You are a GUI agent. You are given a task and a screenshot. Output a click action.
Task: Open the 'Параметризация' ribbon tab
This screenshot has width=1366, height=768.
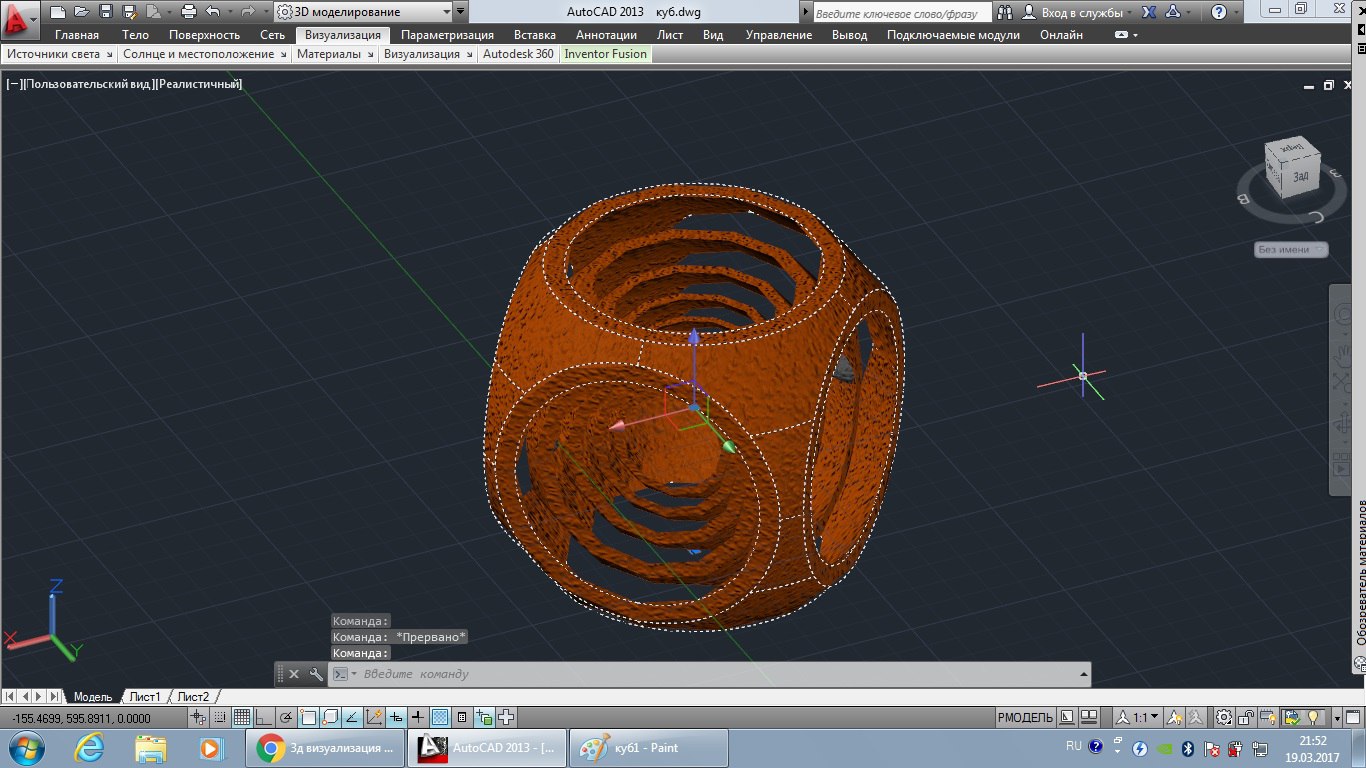[x=447, y=35]
